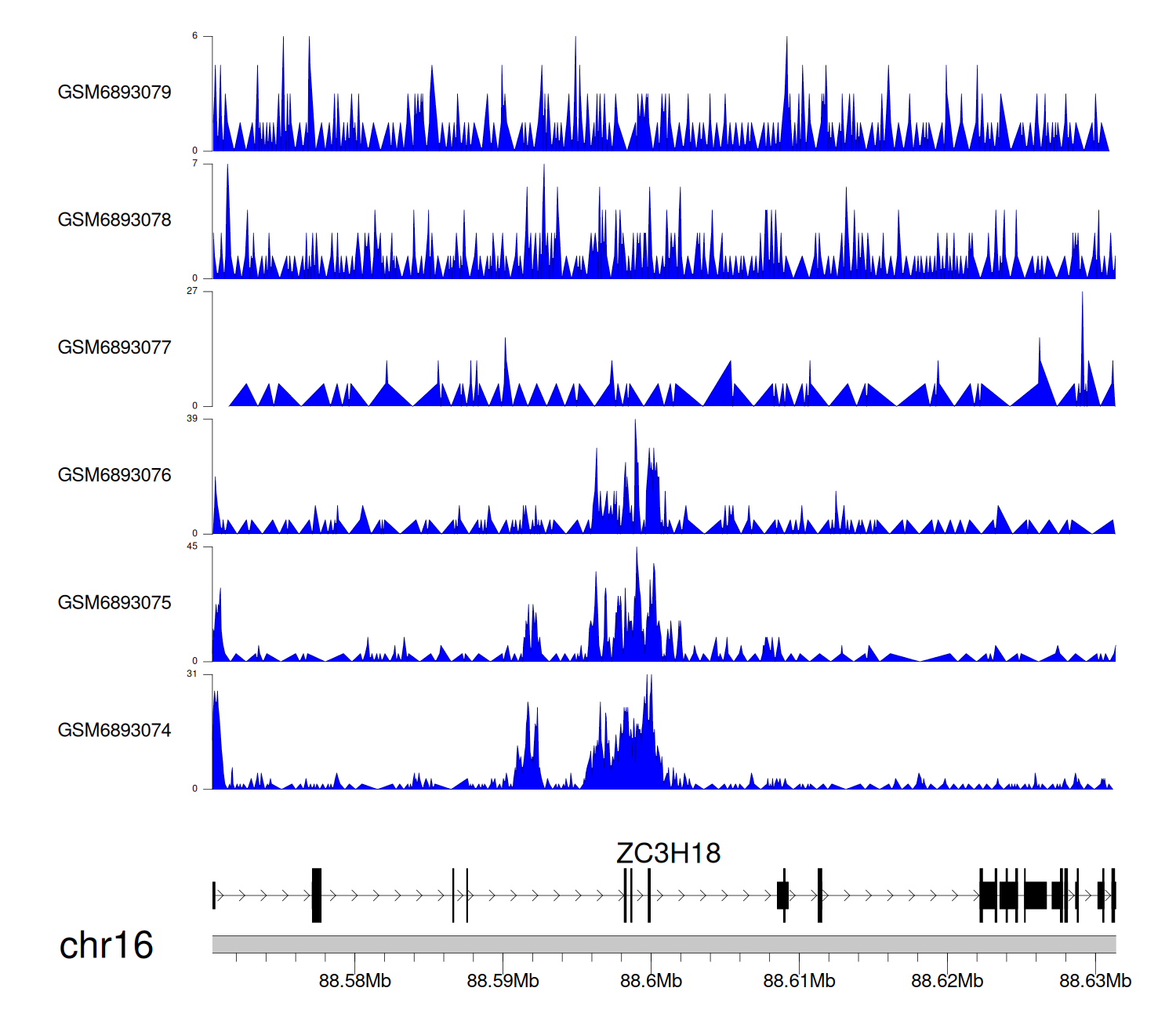1176x1035 pixels.
Task: Click the thick exon block near 88.58Mb
Action: (317, 895)
